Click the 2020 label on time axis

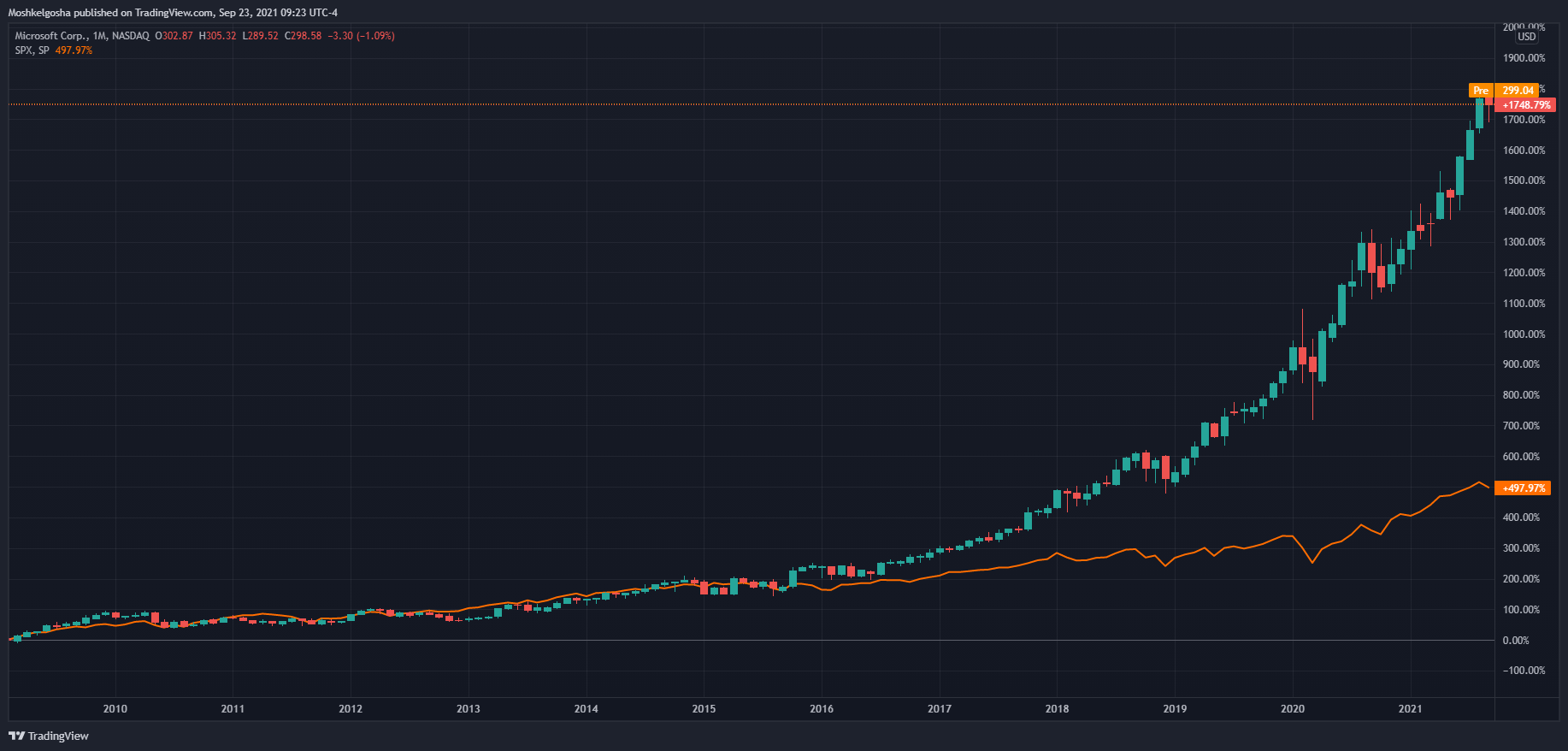coord(1292,709)
